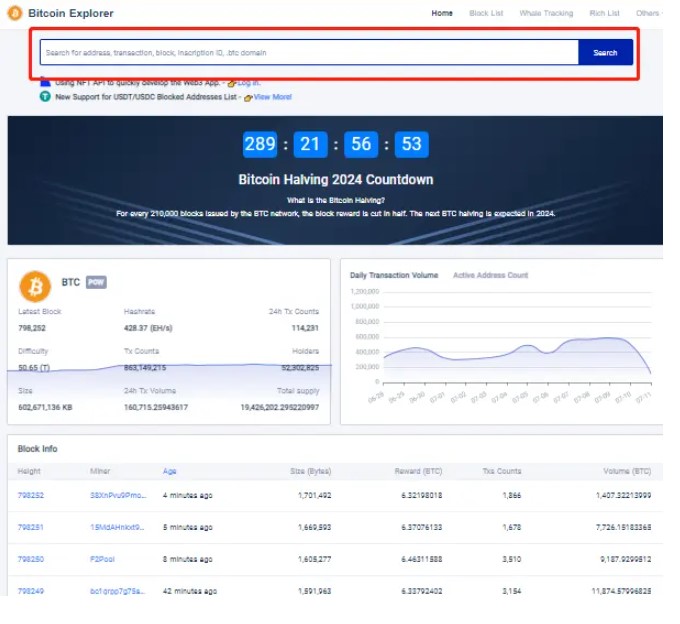This screenshot has height=624, width=680.
Task: Click the Block Info section heading
Action: coord(37,449)
